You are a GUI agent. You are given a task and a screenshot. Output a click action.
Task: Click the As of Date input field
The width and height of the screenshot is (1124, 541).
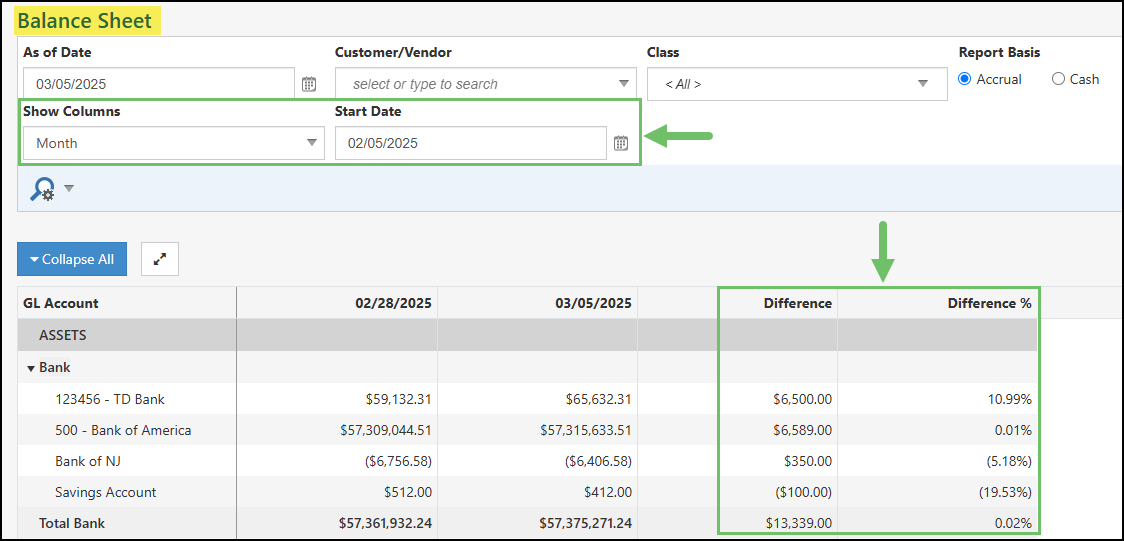[x=159, y=84]
